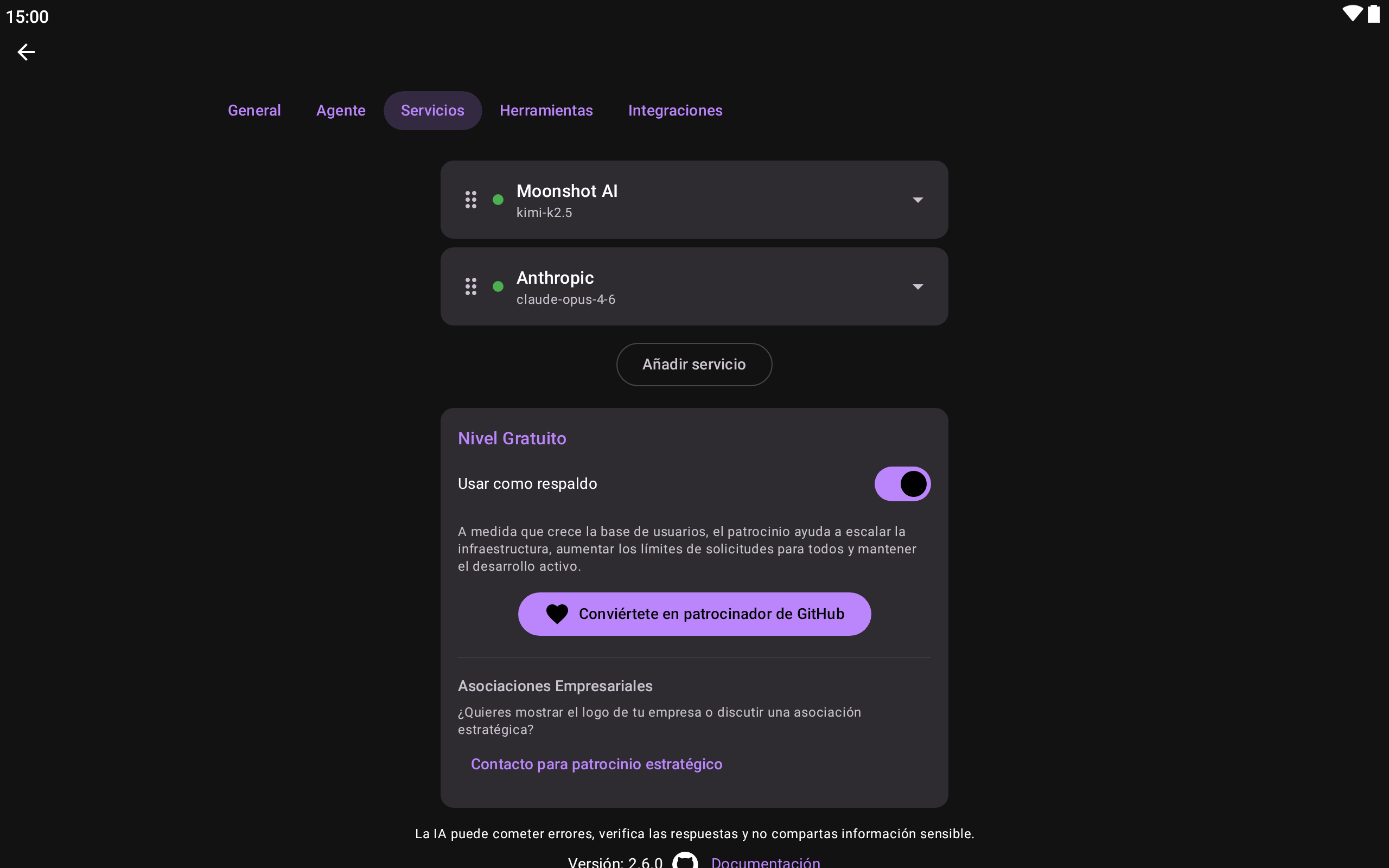Open the Integraciones tab
This screenshot has width=1389, height=868.
(x=675, y=110)
